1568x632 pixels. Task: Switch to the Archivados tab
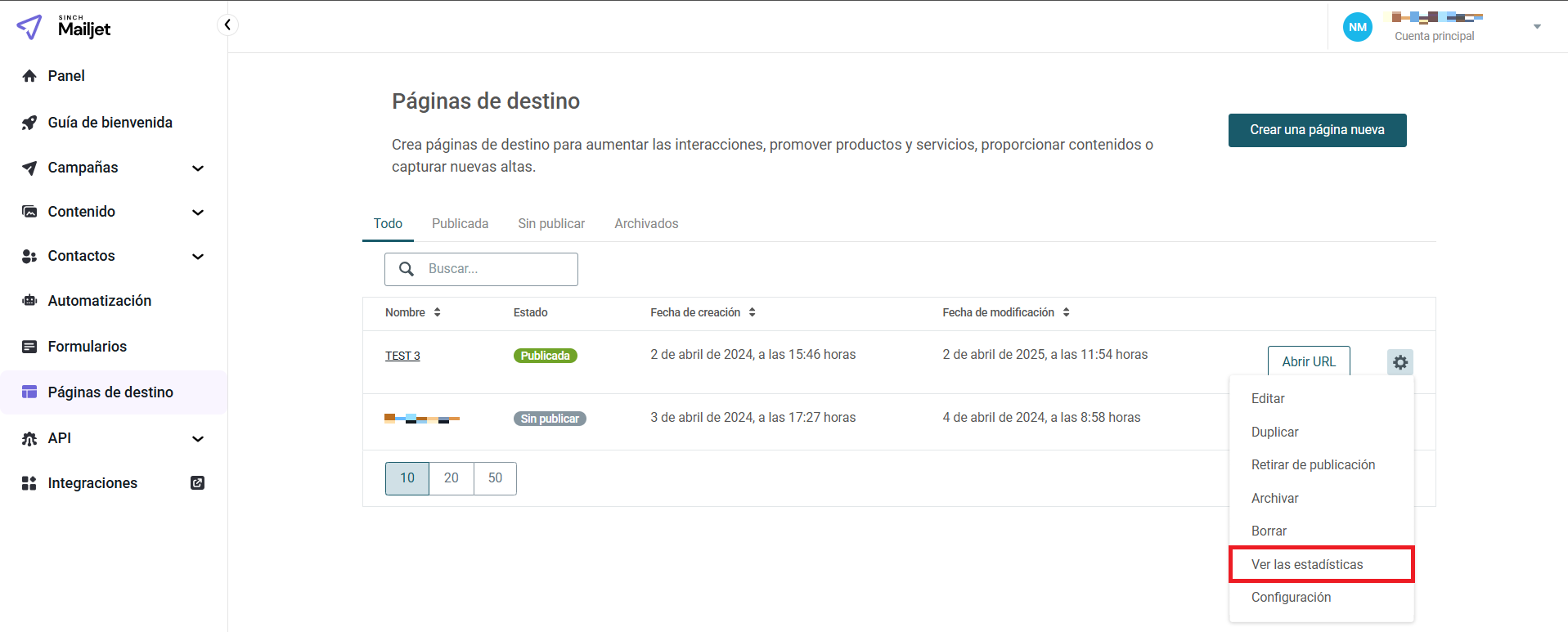click(646, 224)
